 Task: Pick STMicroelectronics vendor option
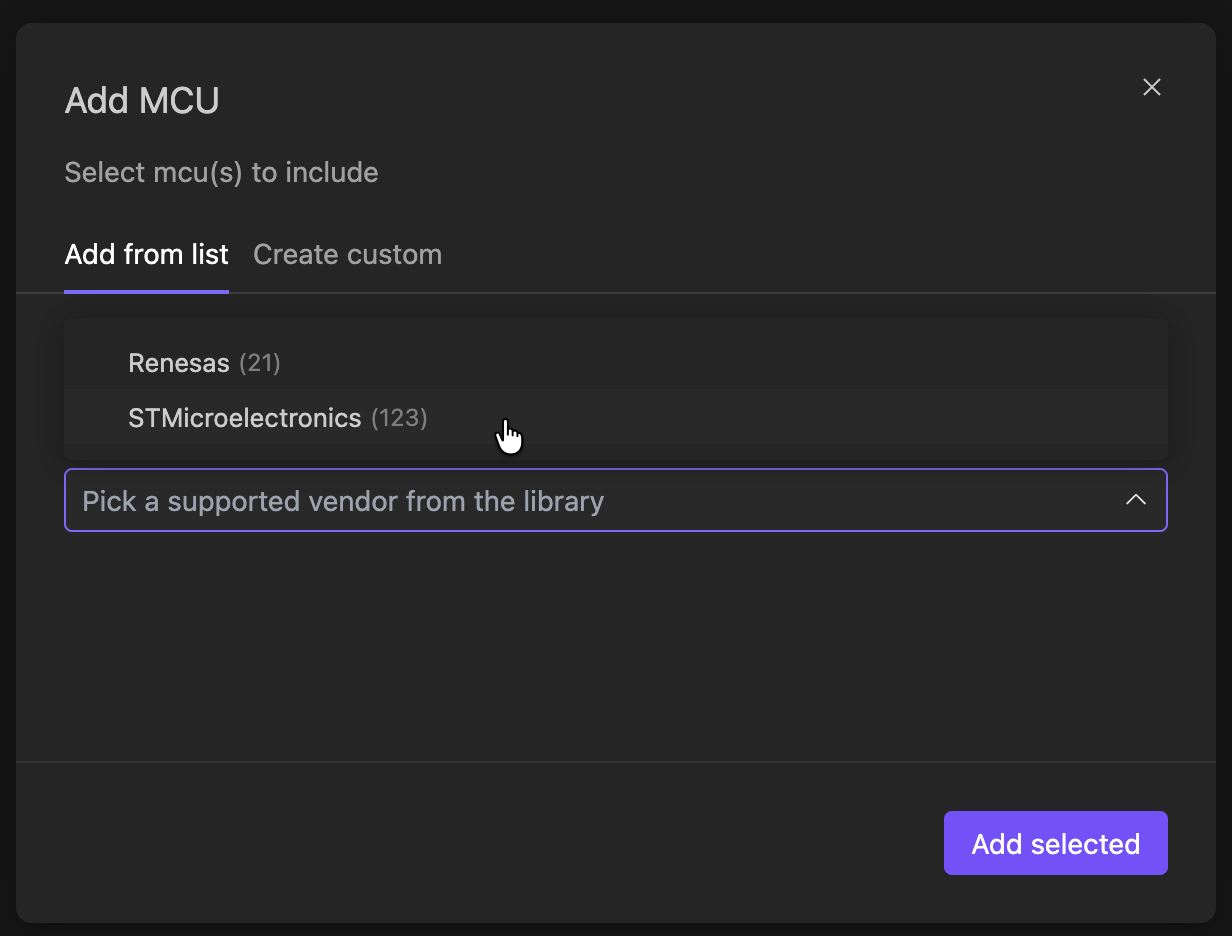[245, 418]
